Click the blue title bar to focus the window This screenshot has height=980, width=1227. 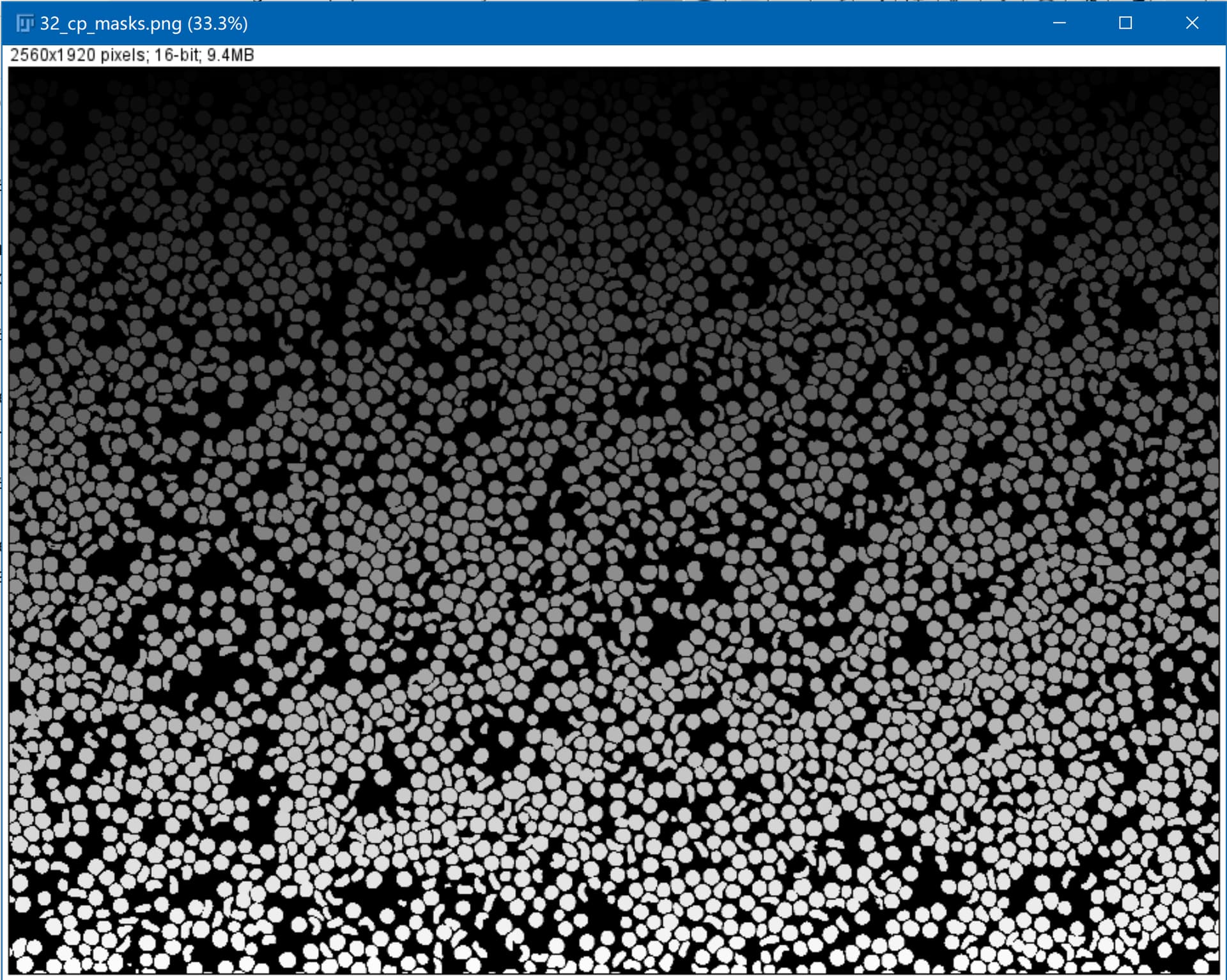[511, 24]
